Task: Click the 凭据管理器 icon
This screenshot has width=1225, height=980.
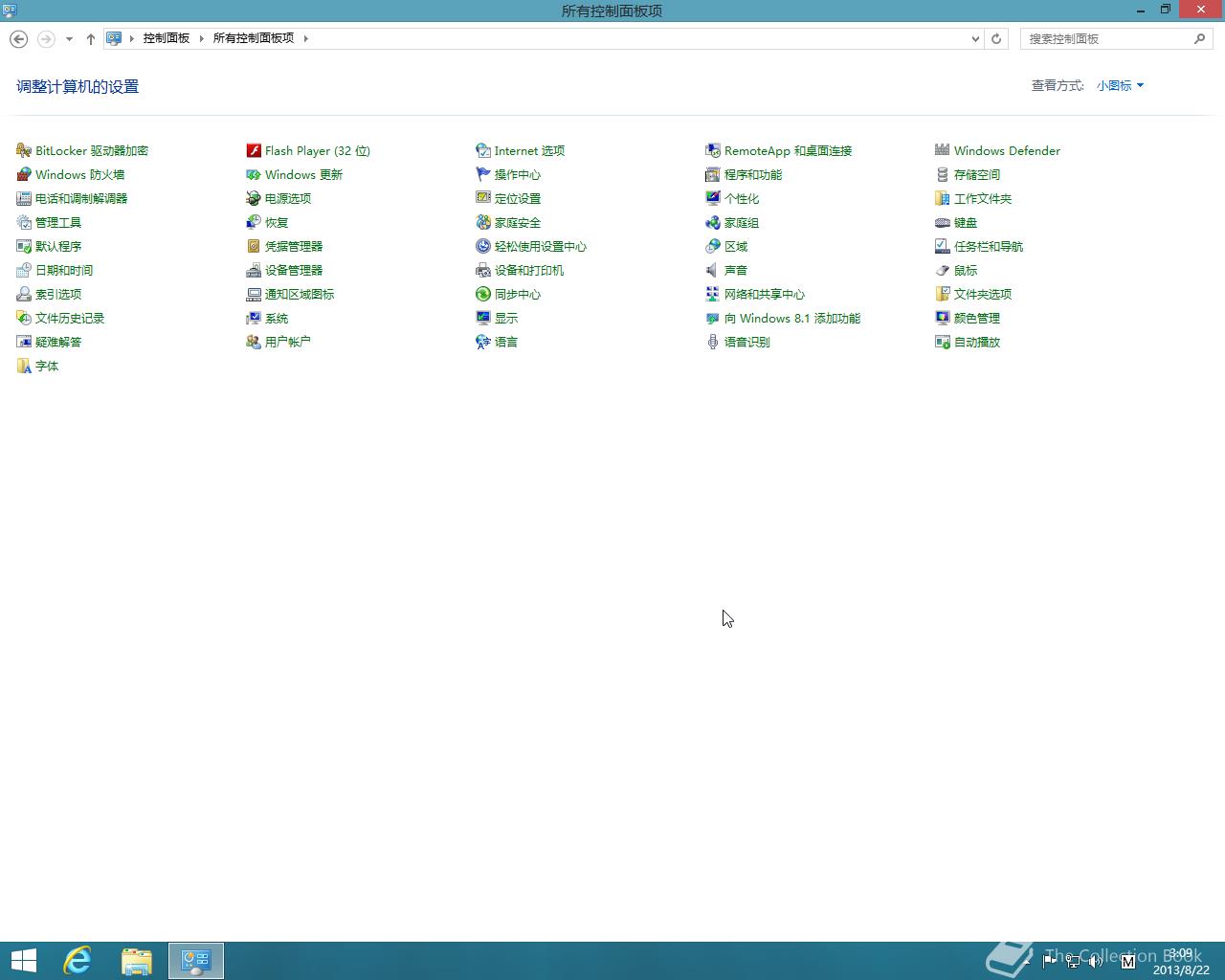Action: coord(254,246)
